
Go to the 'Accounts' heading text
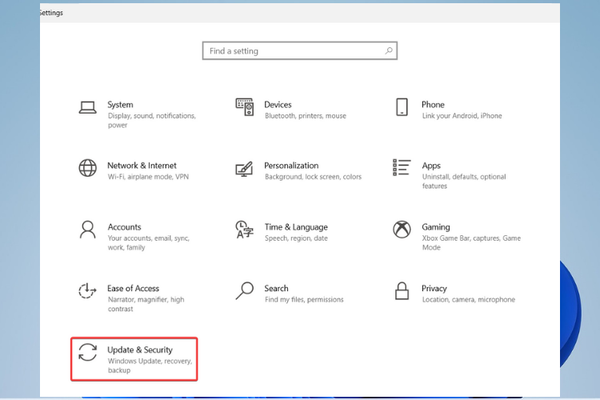[124, 227]
